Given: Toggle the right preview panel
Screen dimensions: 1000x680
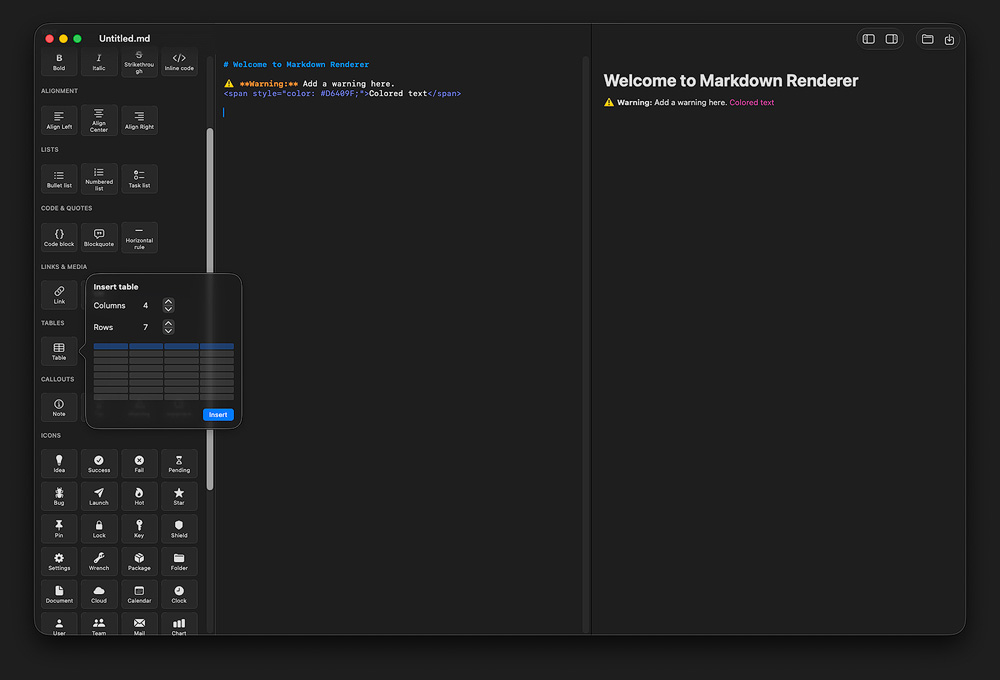Looking at the screenshot, I should pos(892,39).
